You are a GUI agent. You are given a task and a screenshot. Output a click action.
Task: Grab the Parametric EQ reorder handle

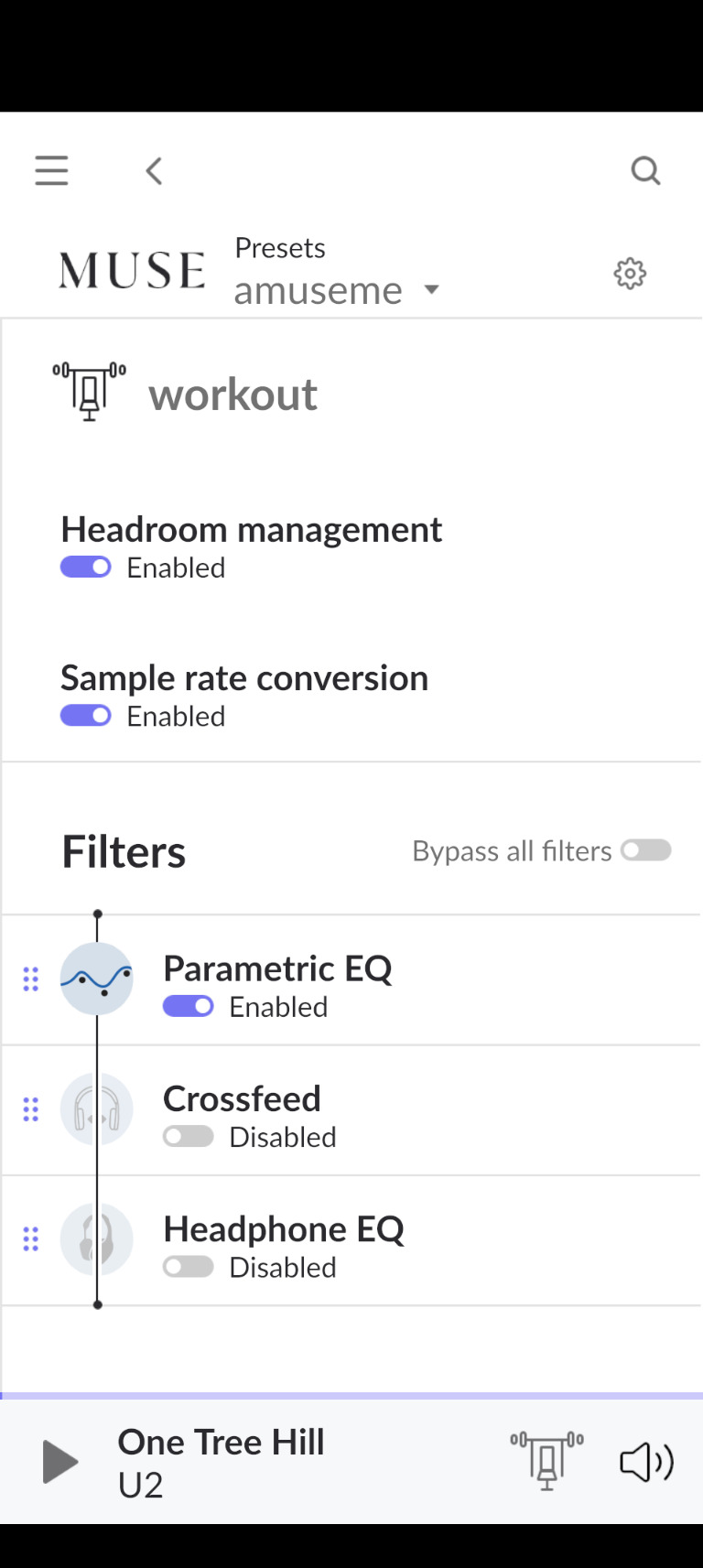30,979
